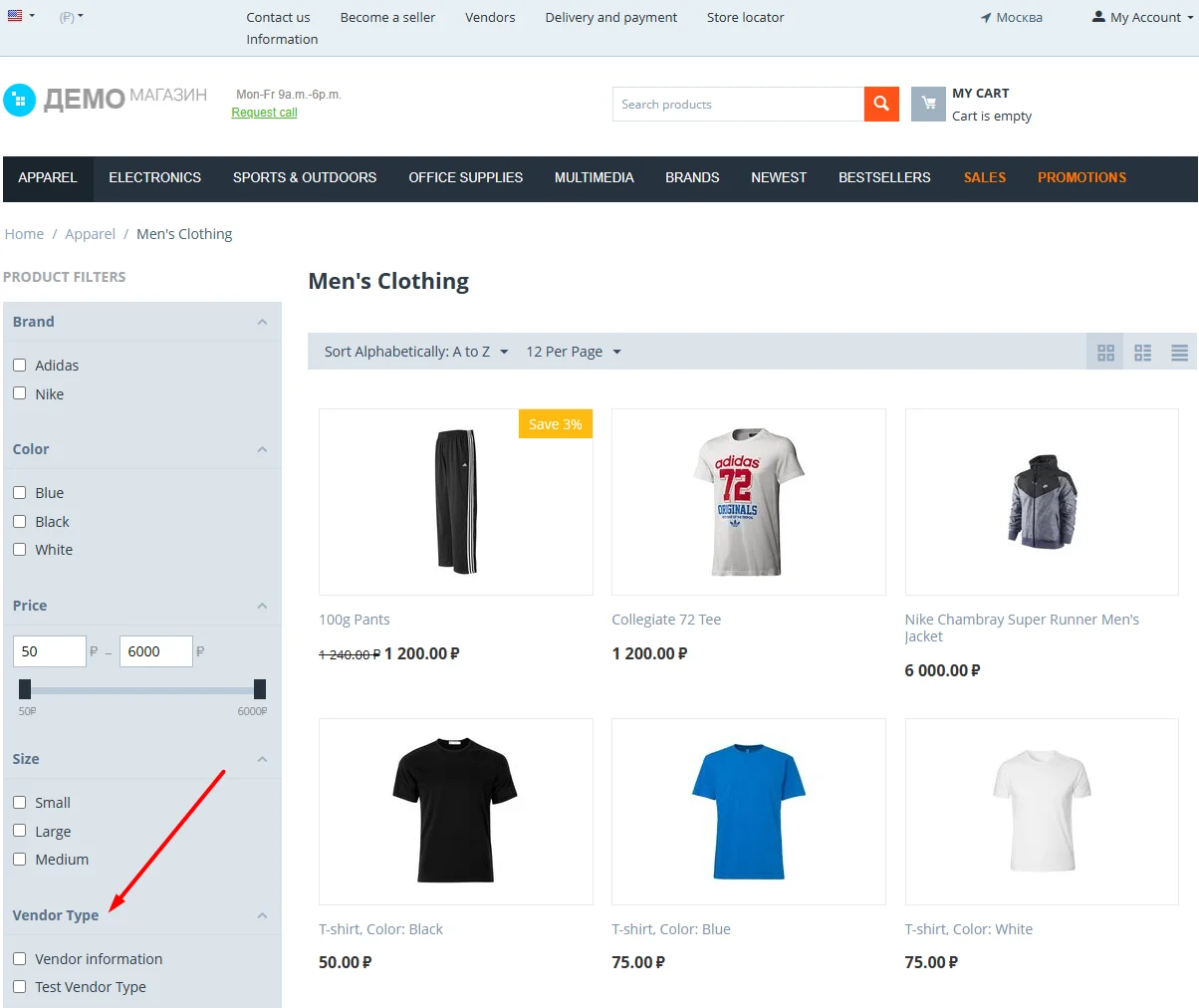Screen dimensions: 1199x1008
Task: Open the Collegiate 72 Tee image
Action: pos(749,502)
